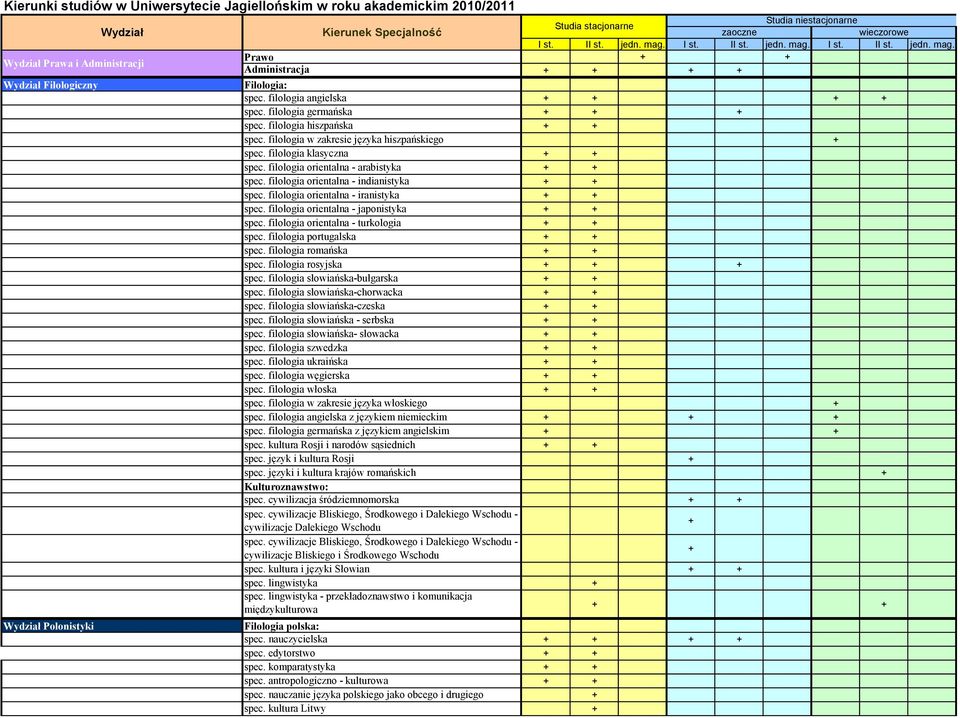Click the plus mark in the Prawo row under stacjonarne jedn. mag.
Screen dimensions: 960x718
642,57
